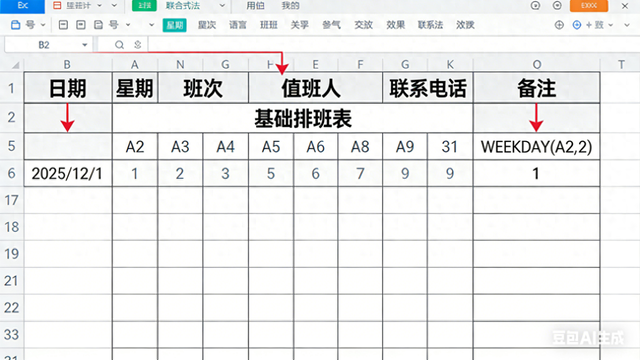Click the magnifier icon beside the formula bar
Image resolution: width=640 pixels, height=360 pixels.
point(119,45)
